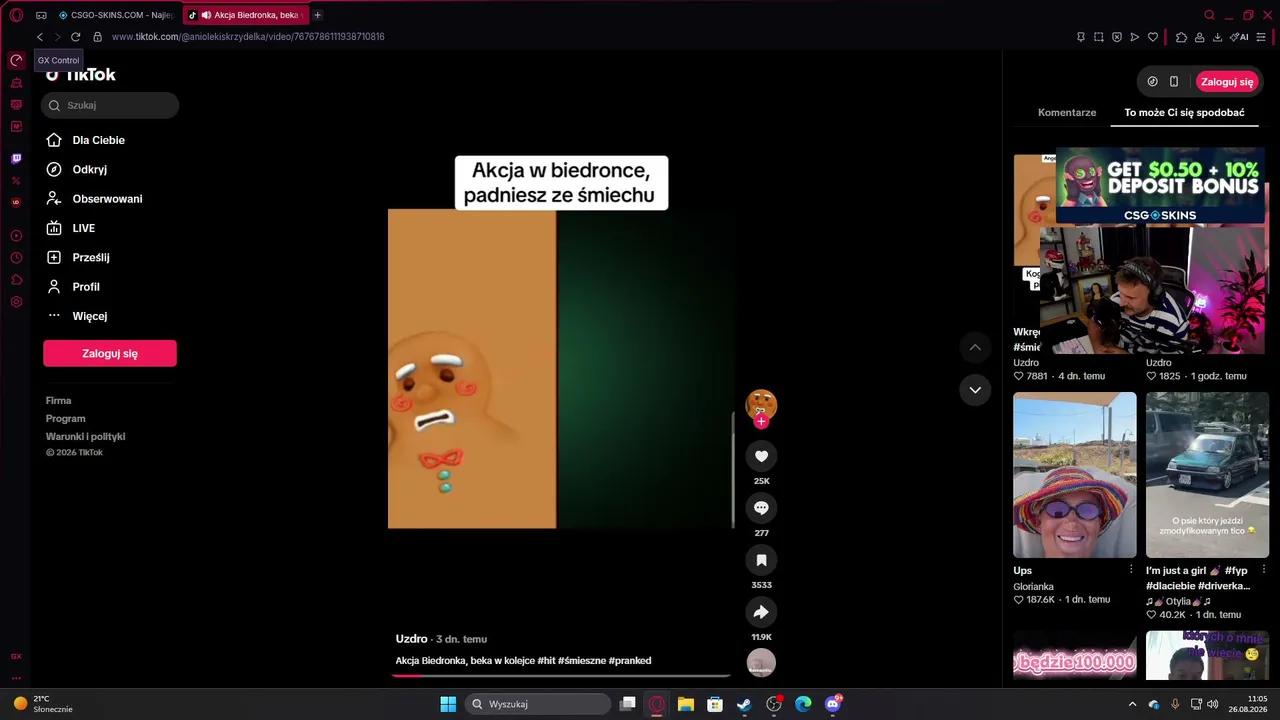Image resolution: width=1280 pixels, height=720 pixels.
Task: Click the Windows taskbar Wyszukaj search box
Action: click(x=538, y=704)
